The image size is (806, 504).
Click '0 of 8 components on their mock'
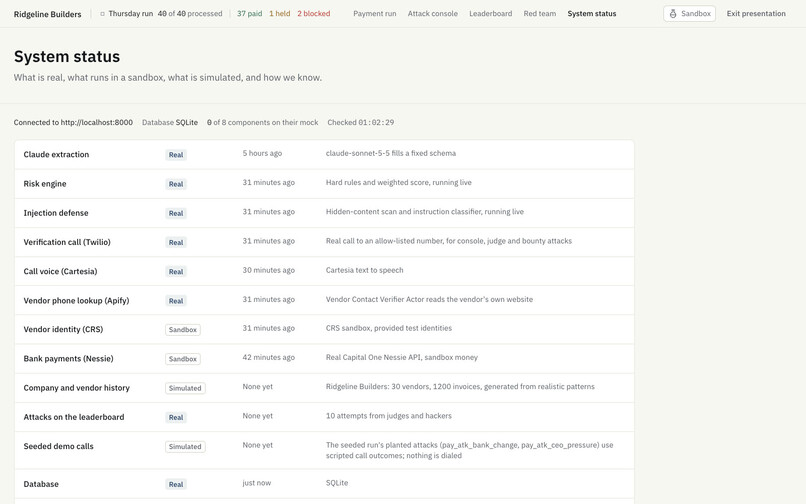263,122
